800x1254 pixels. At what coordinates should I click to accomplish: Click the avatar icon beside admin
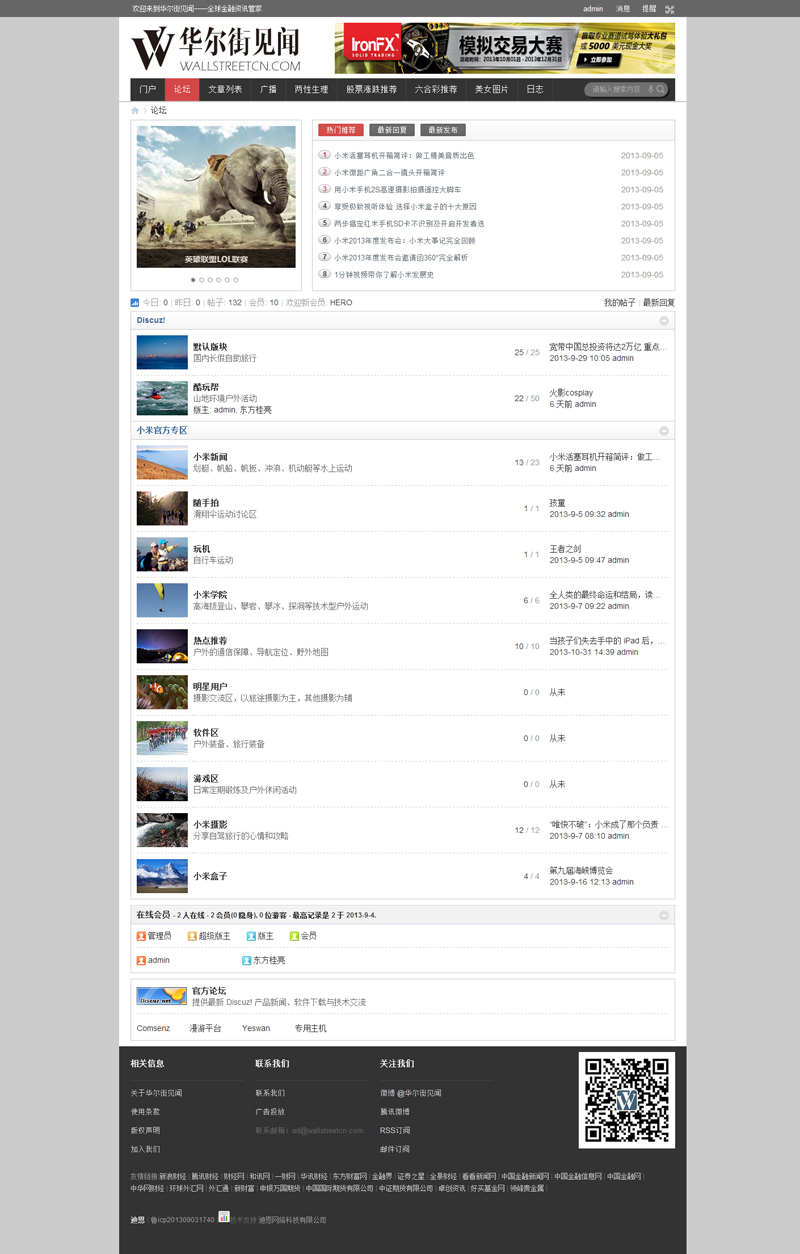point(141,960)
